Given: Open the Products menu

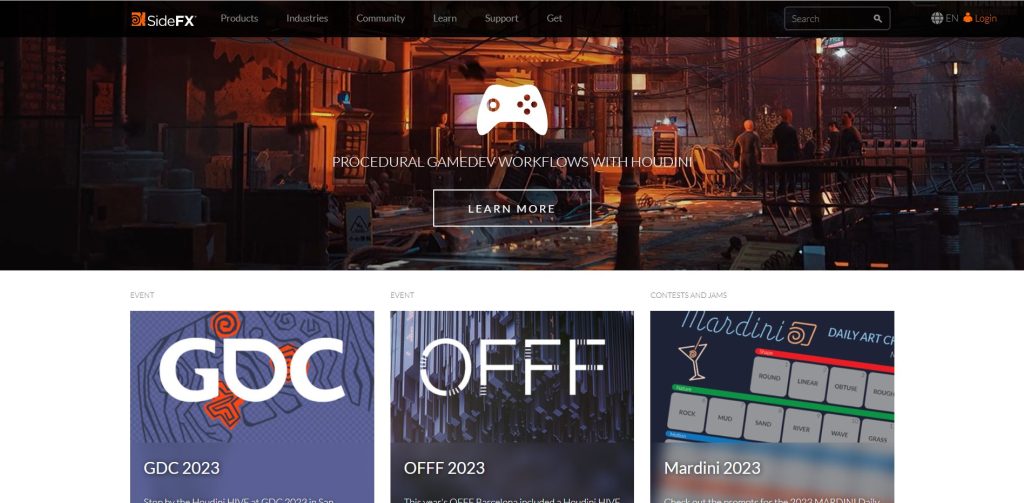Looking at the screenshot, I should point(239,18).
